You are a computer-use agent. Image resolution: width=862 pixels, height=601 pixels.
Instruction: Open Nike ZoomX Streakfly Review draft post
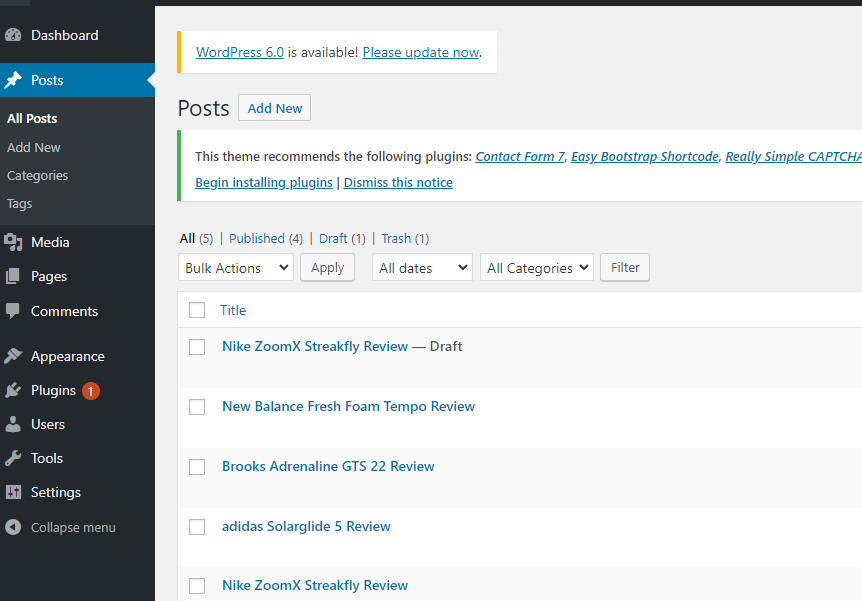(315, 346)
